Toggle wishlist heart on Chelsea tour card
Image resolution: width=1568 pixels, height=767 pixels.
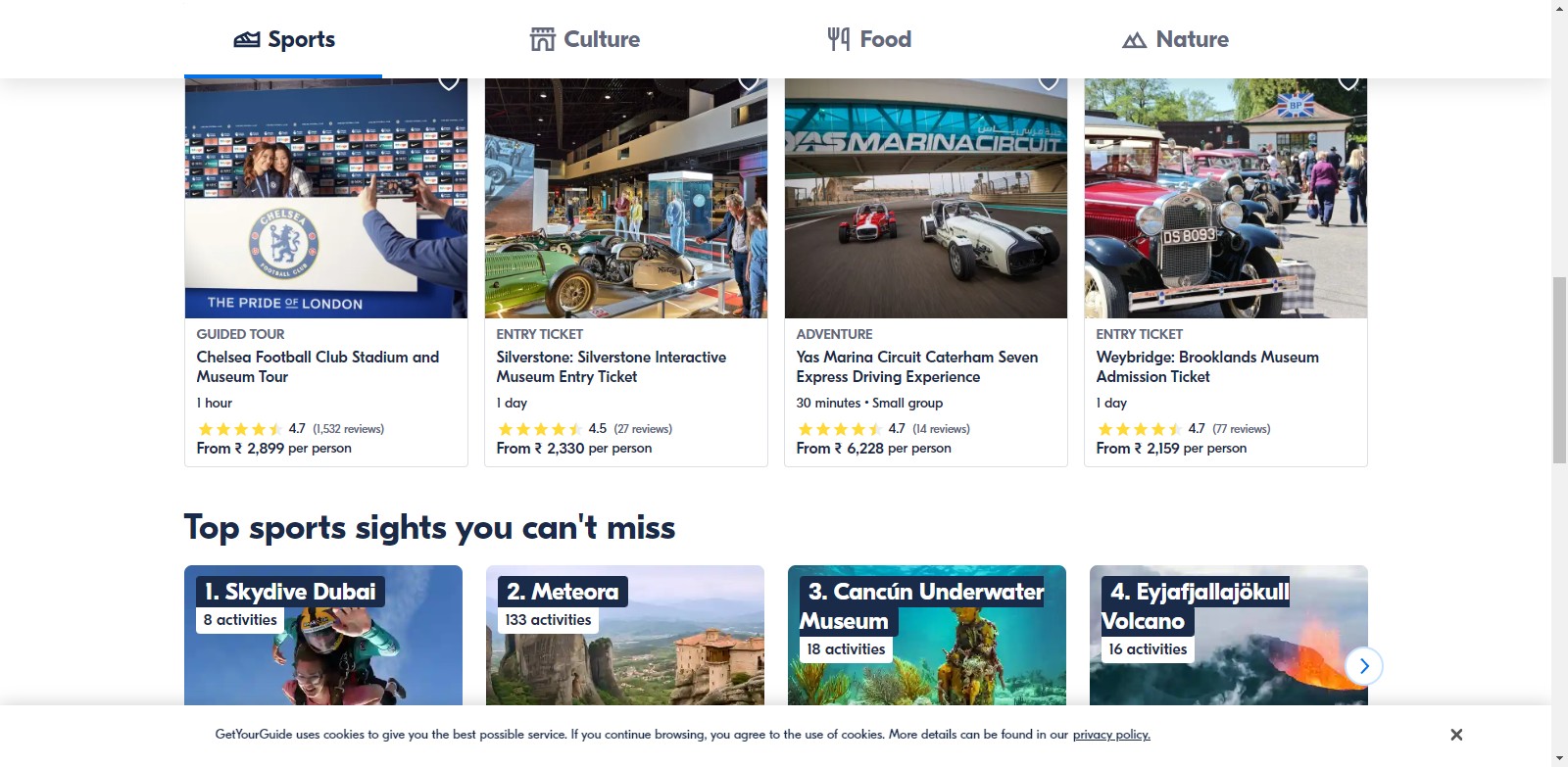click(x=449, y=82)
